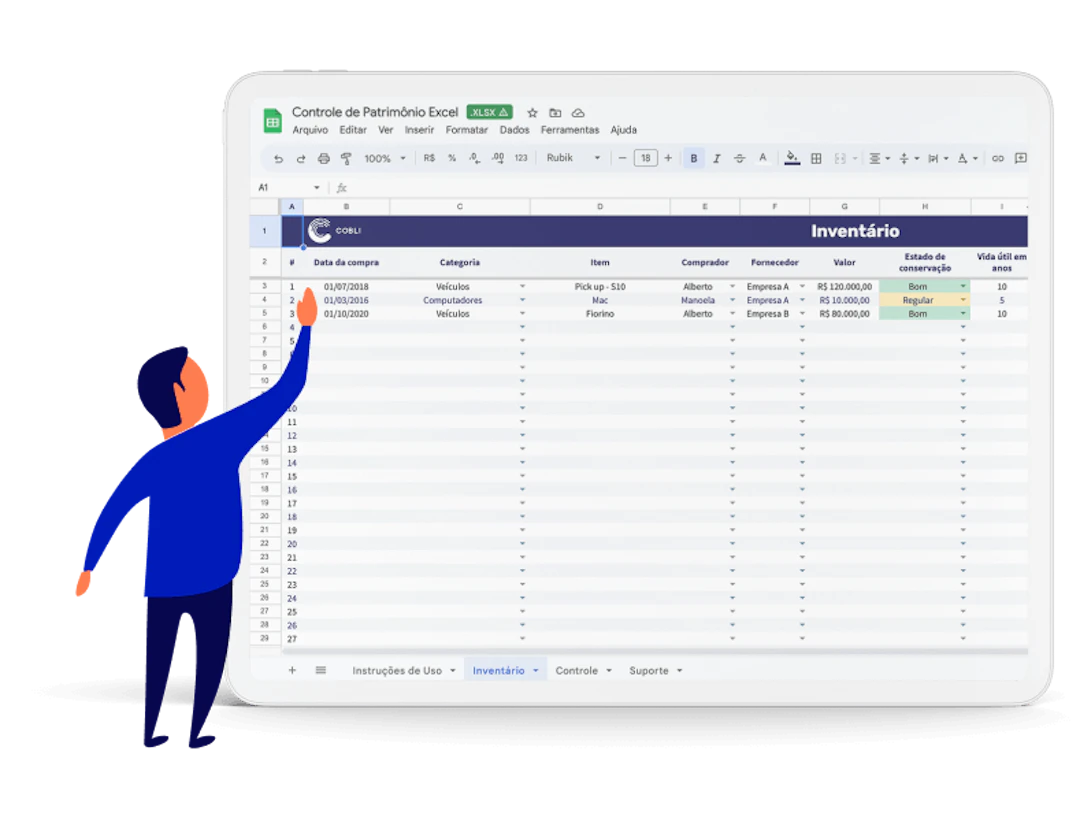Open the text rotation dropdown

[x=968, y=158]
